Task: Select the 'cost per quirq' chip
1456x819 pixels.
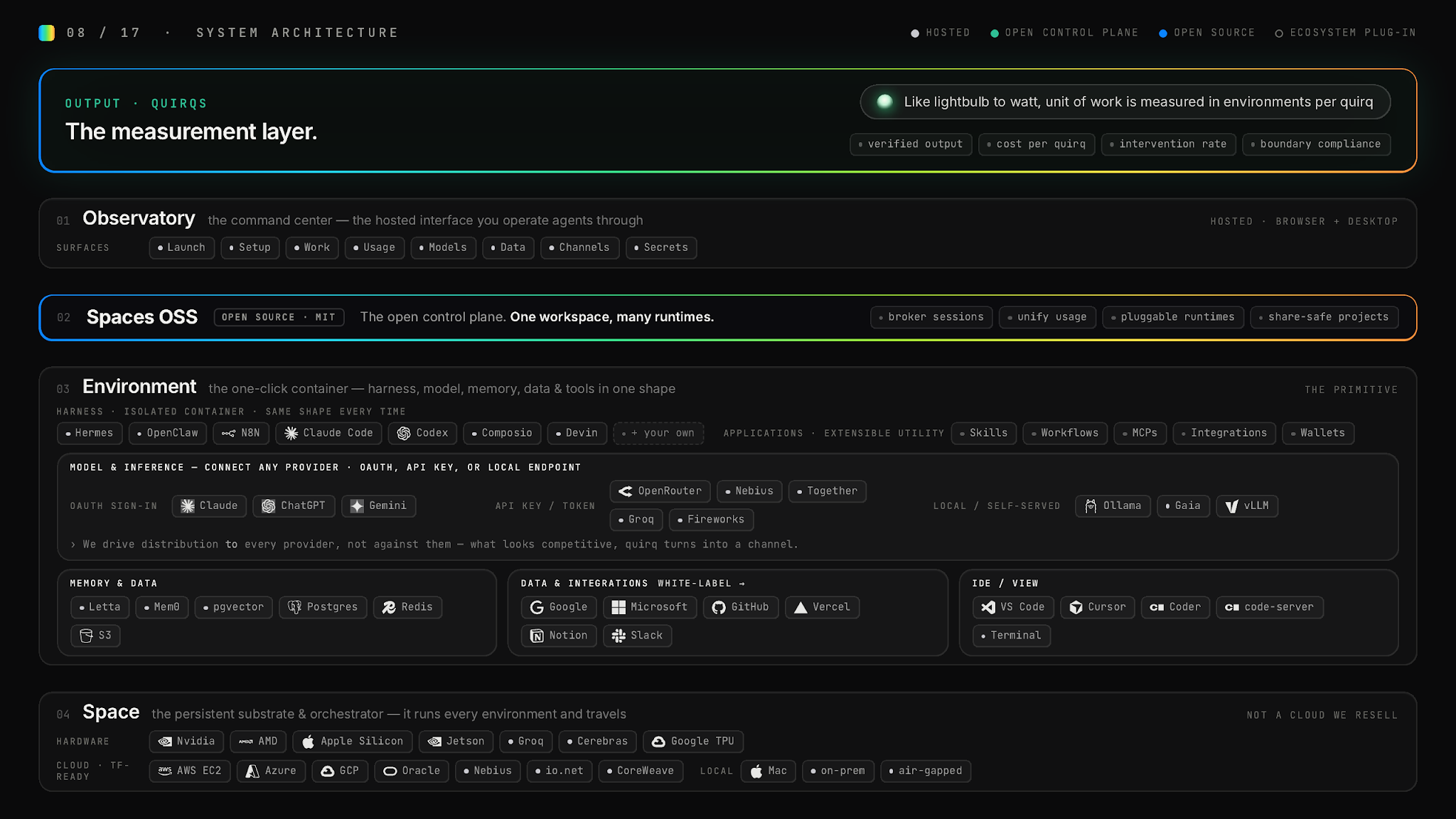Action: 1037,144
